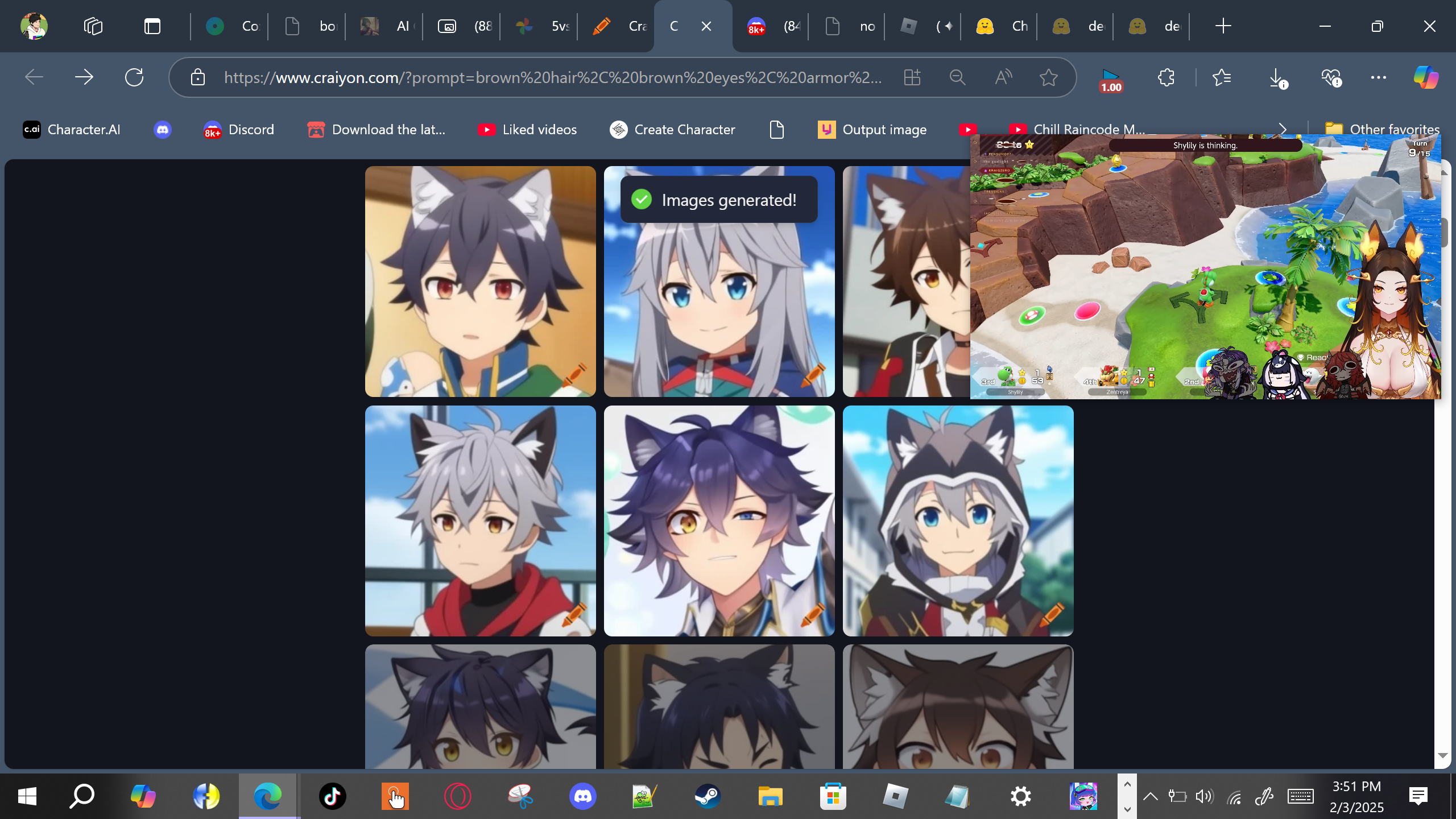Image resolution: width=1456 pixels, height=819 pixels.
Task: Go forward in browser history
Action: click(84, 77)
